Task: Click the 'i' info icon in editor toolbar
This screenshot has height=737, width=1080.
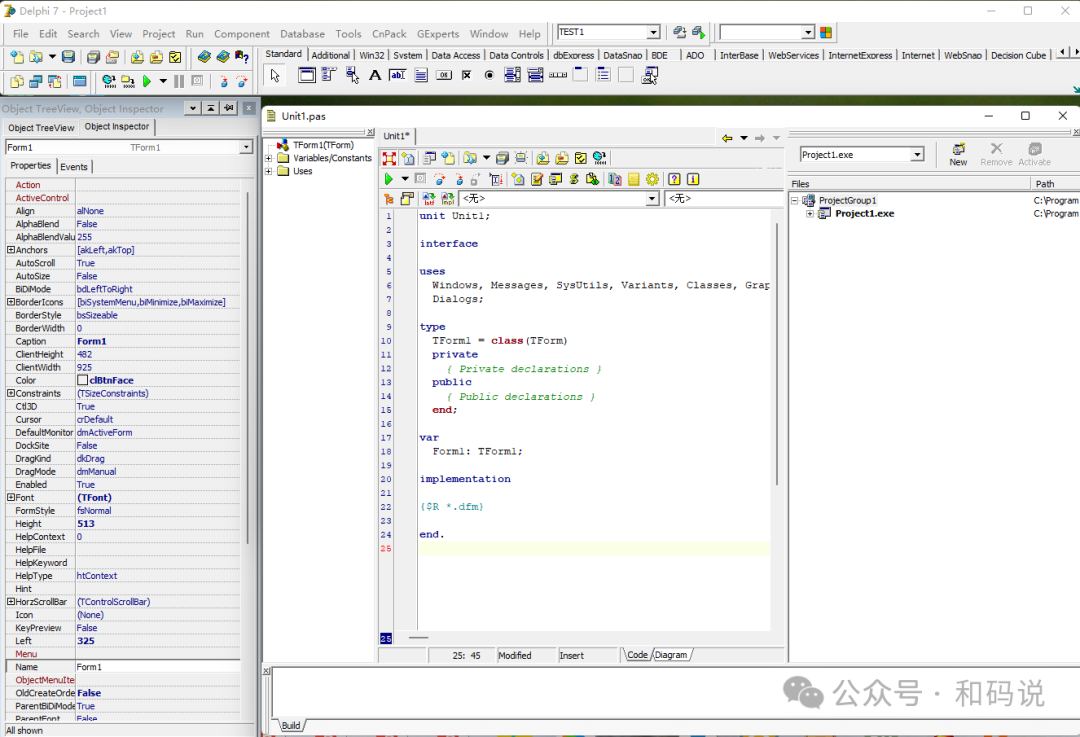Action: 693,179
